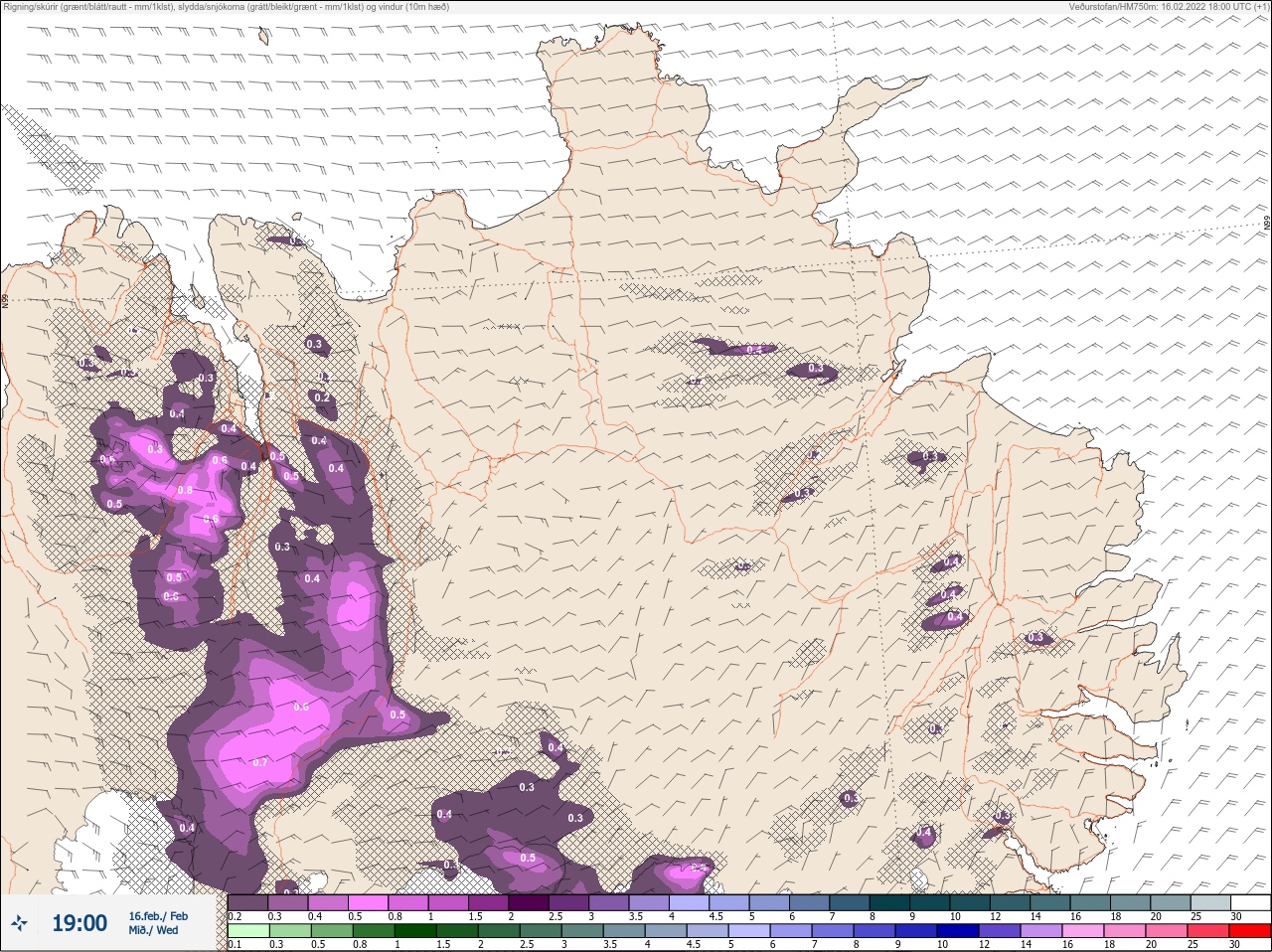Click the '3.5' number under the bottom legend row
The height and width of the screenshot is (952, 1272).
click(x=610, y=944)
